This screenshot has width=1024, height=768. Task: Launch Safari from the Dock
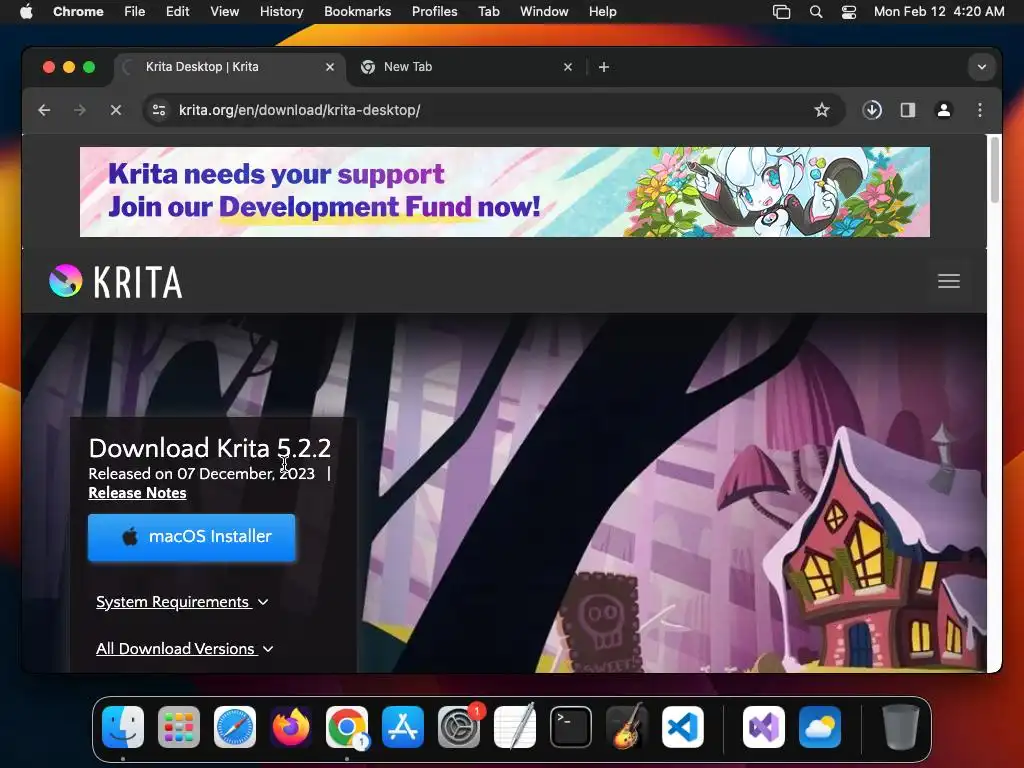tap(235, 727)
